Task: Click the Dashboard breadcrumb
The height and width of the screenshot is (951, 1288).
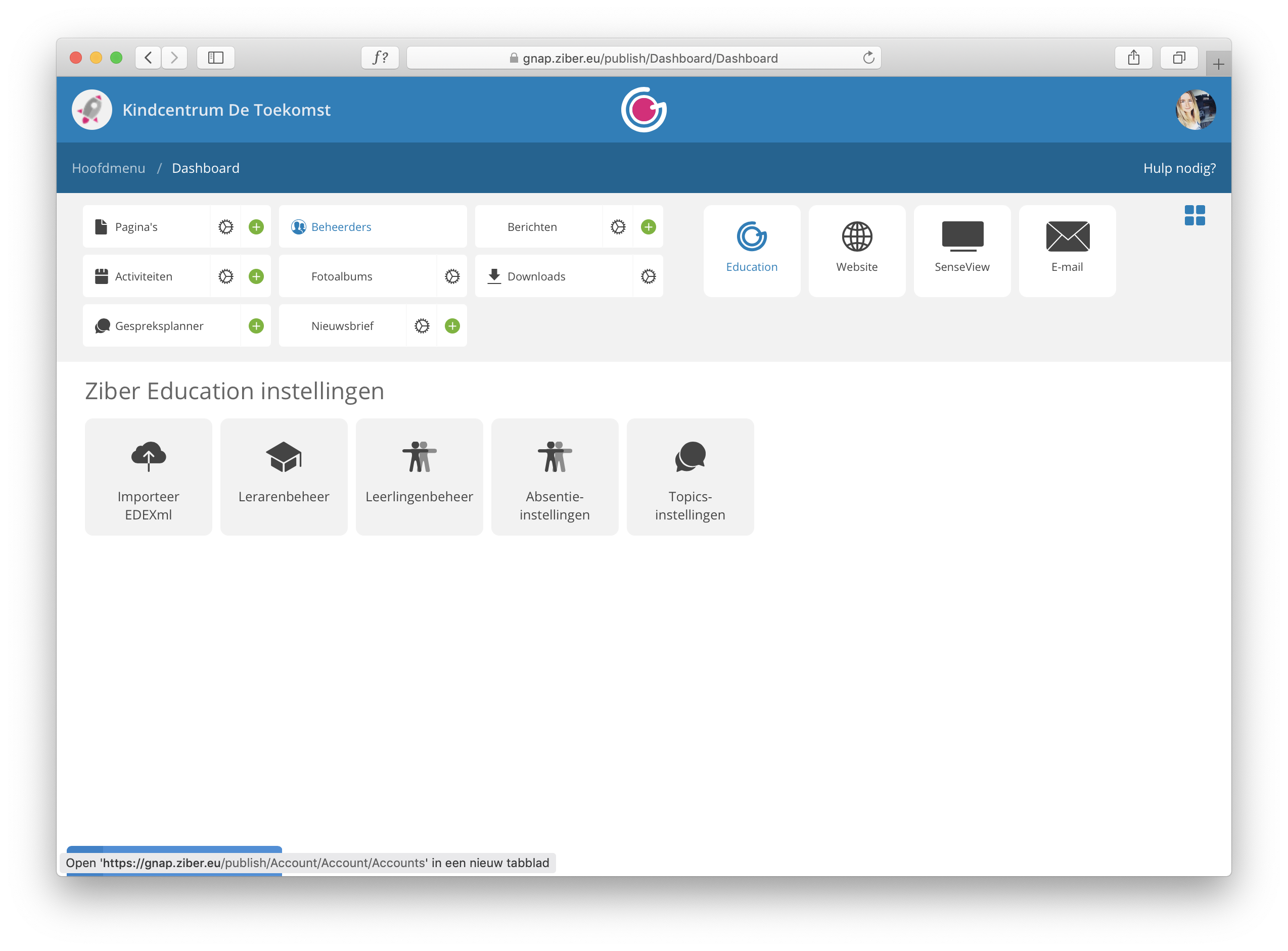Action: 206,168
